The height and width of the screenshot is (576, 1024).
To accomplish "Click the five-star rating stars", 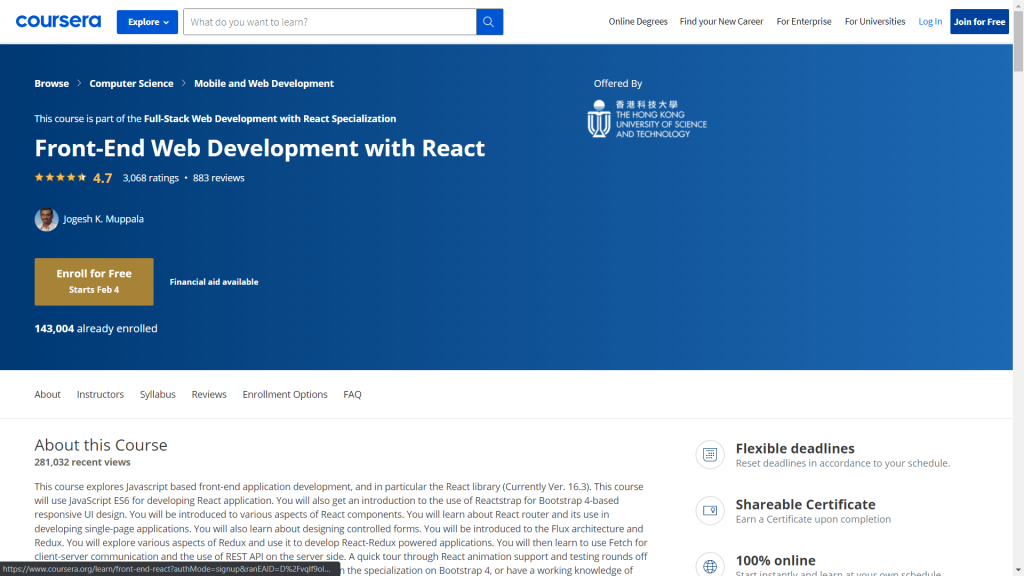I will [61, 176].
